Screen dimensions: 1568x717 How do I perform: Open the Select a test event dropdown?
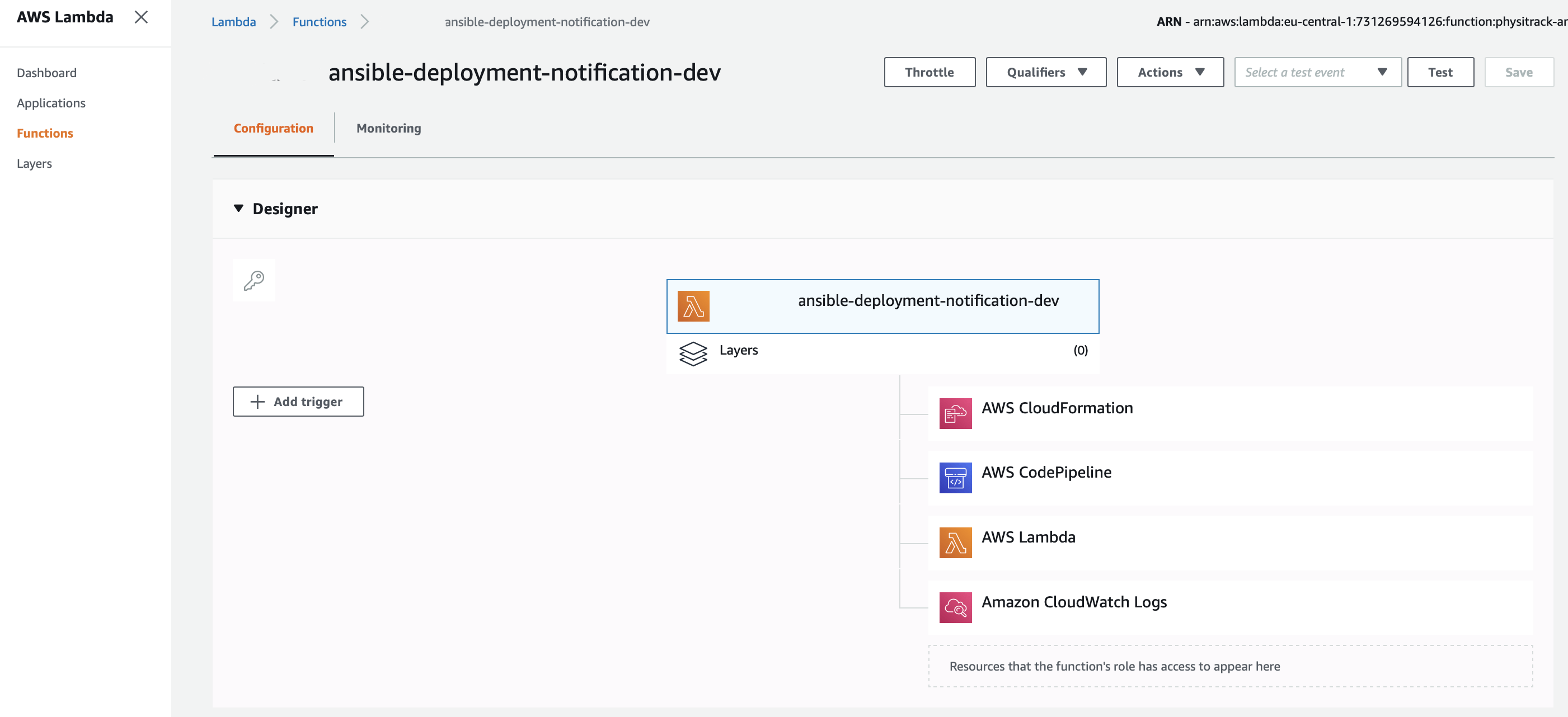[x=1317, y=72]
